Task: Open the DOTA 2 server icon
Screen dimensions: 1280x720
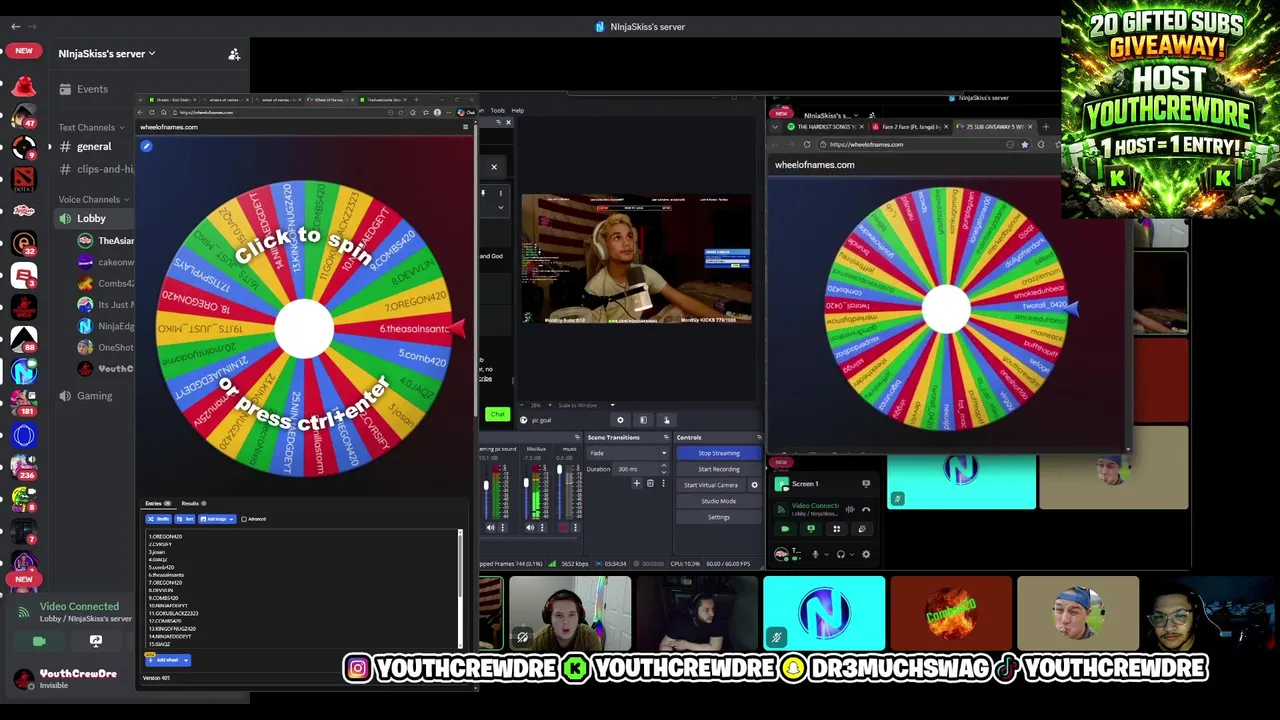Action: pos(24,179)
